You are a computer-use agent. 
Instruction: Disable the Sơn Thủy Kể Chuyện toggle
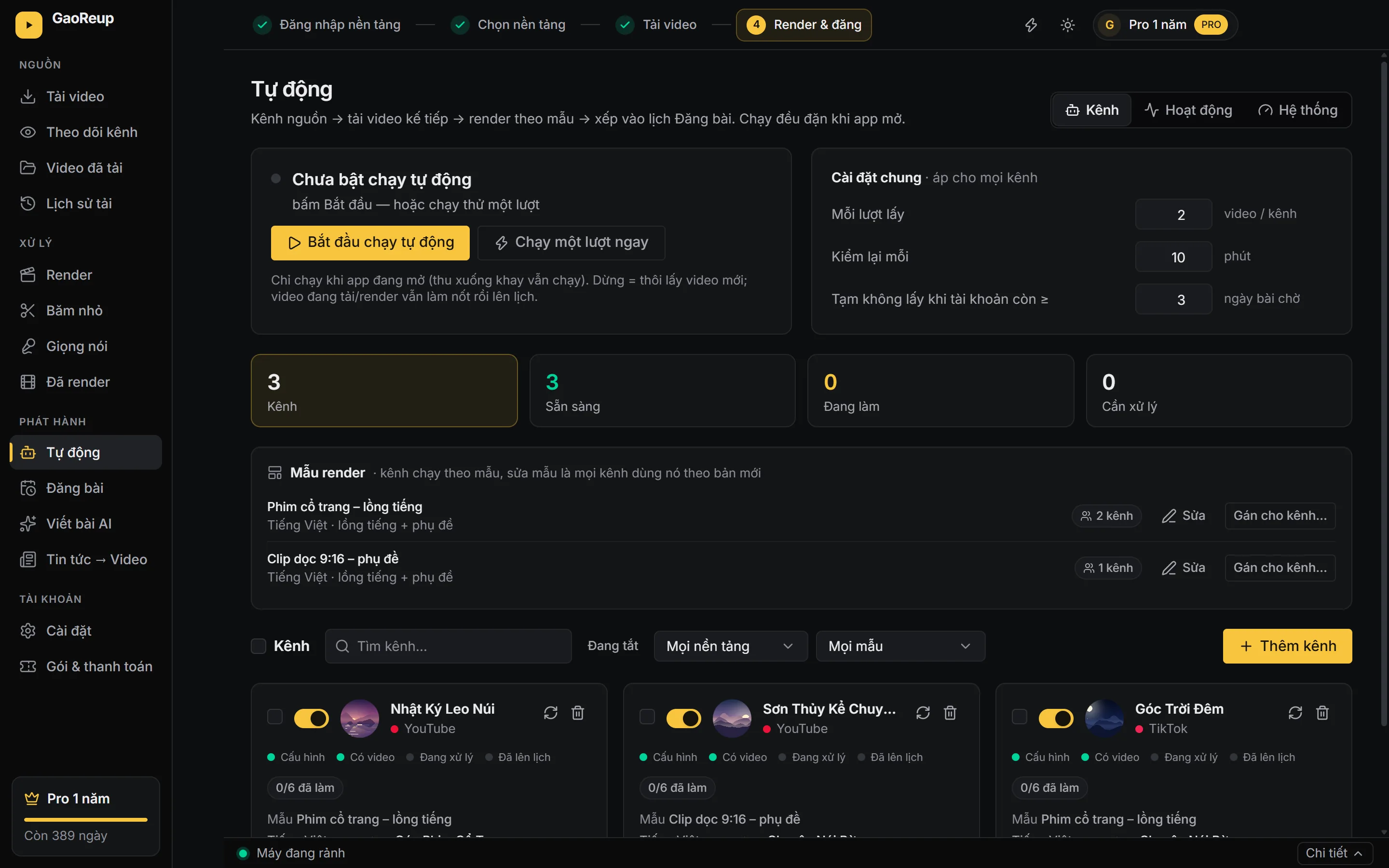click(x=683, y=718)
